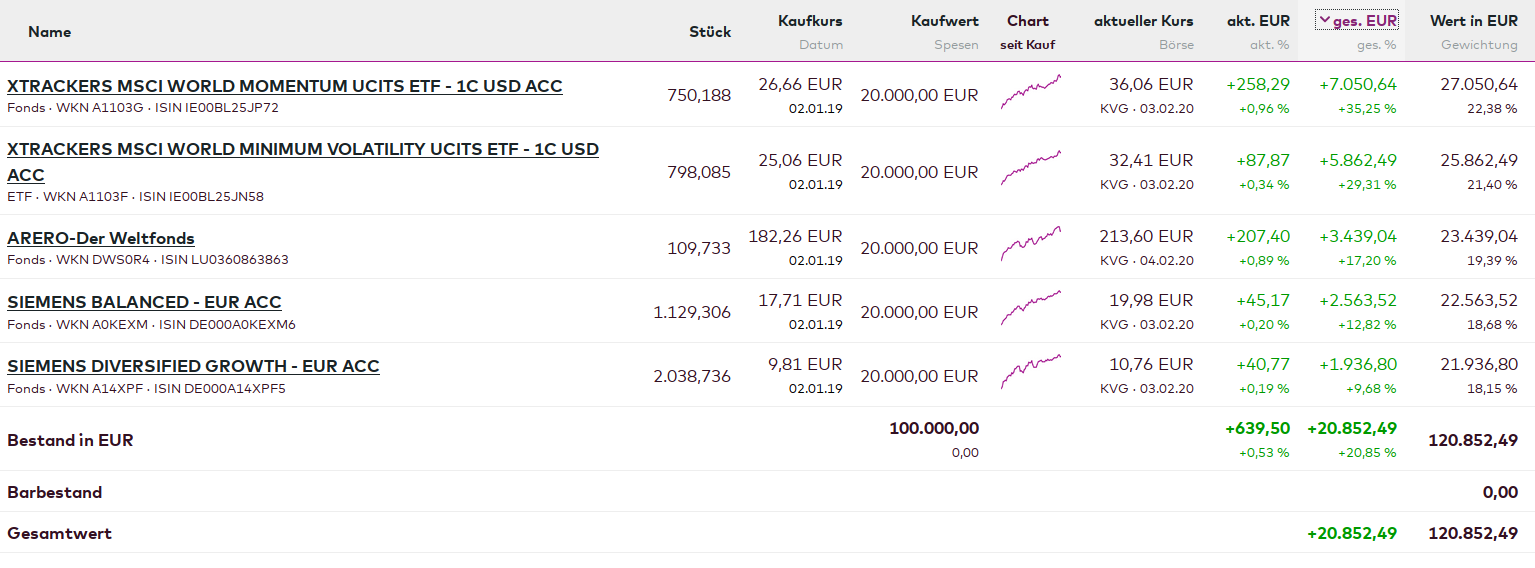Sort by the akt. EUR column header
This screenshot has height=568, width=1535.
pos(1258,20)
